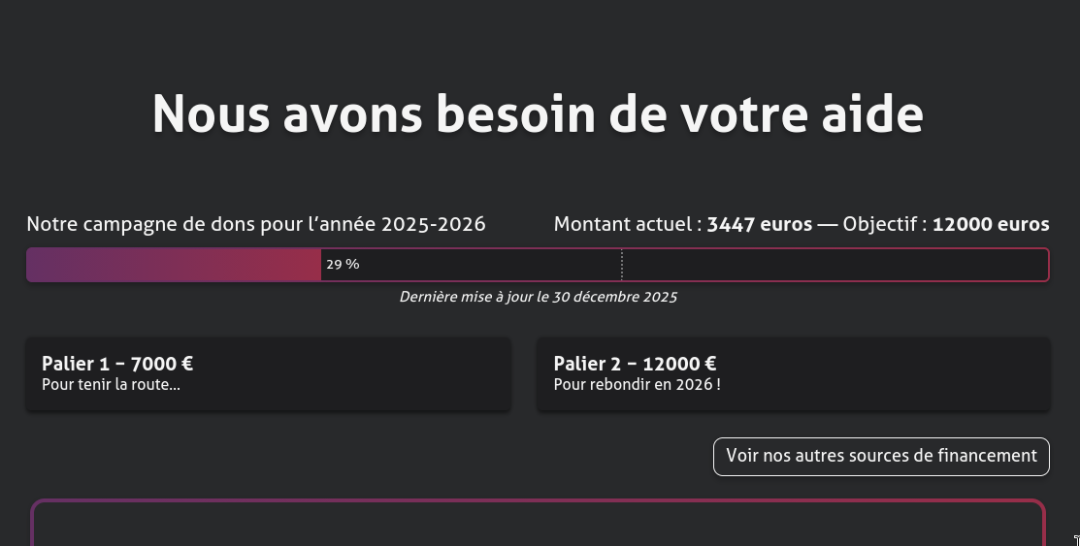Click the "Pour rebondir en 2026 !" subtitle
This screenshot has height=546, width=1080.
[x=637, y=385]
